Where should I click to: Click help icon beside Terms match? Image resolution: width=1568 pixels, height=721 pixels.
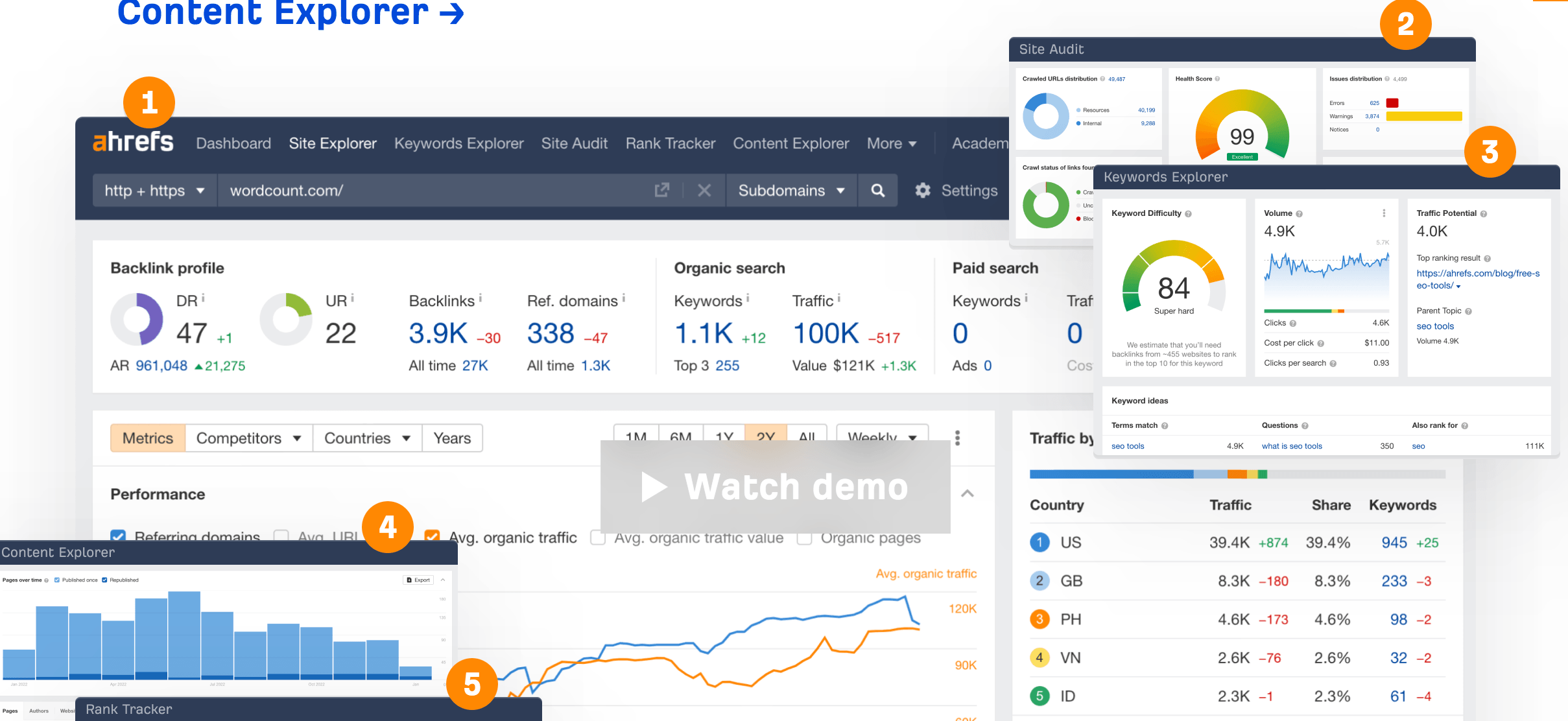point(1165,426)
